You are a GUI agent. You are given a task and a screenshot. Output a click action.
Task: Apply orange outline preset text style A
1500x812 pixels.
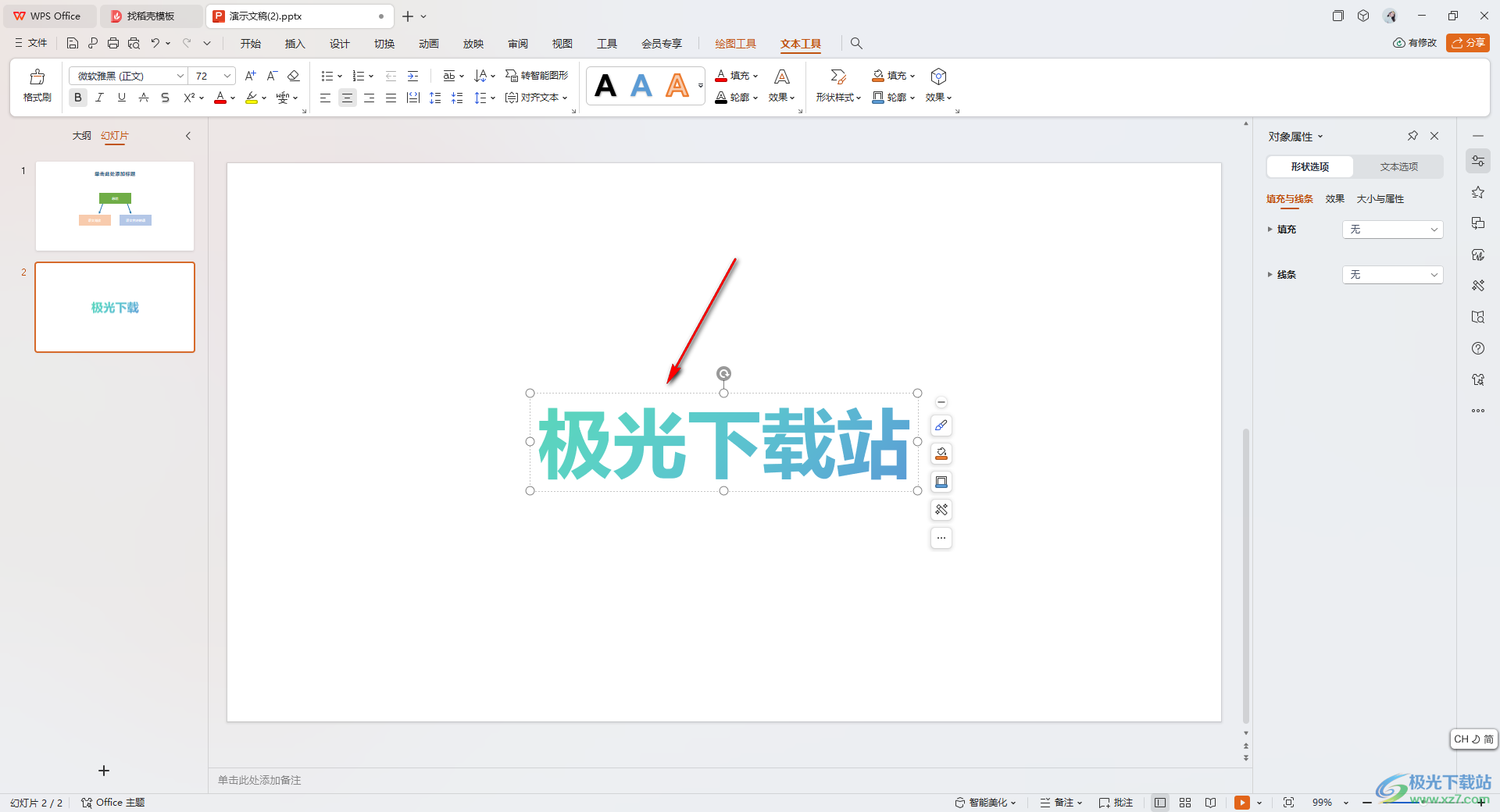[677, 85]
